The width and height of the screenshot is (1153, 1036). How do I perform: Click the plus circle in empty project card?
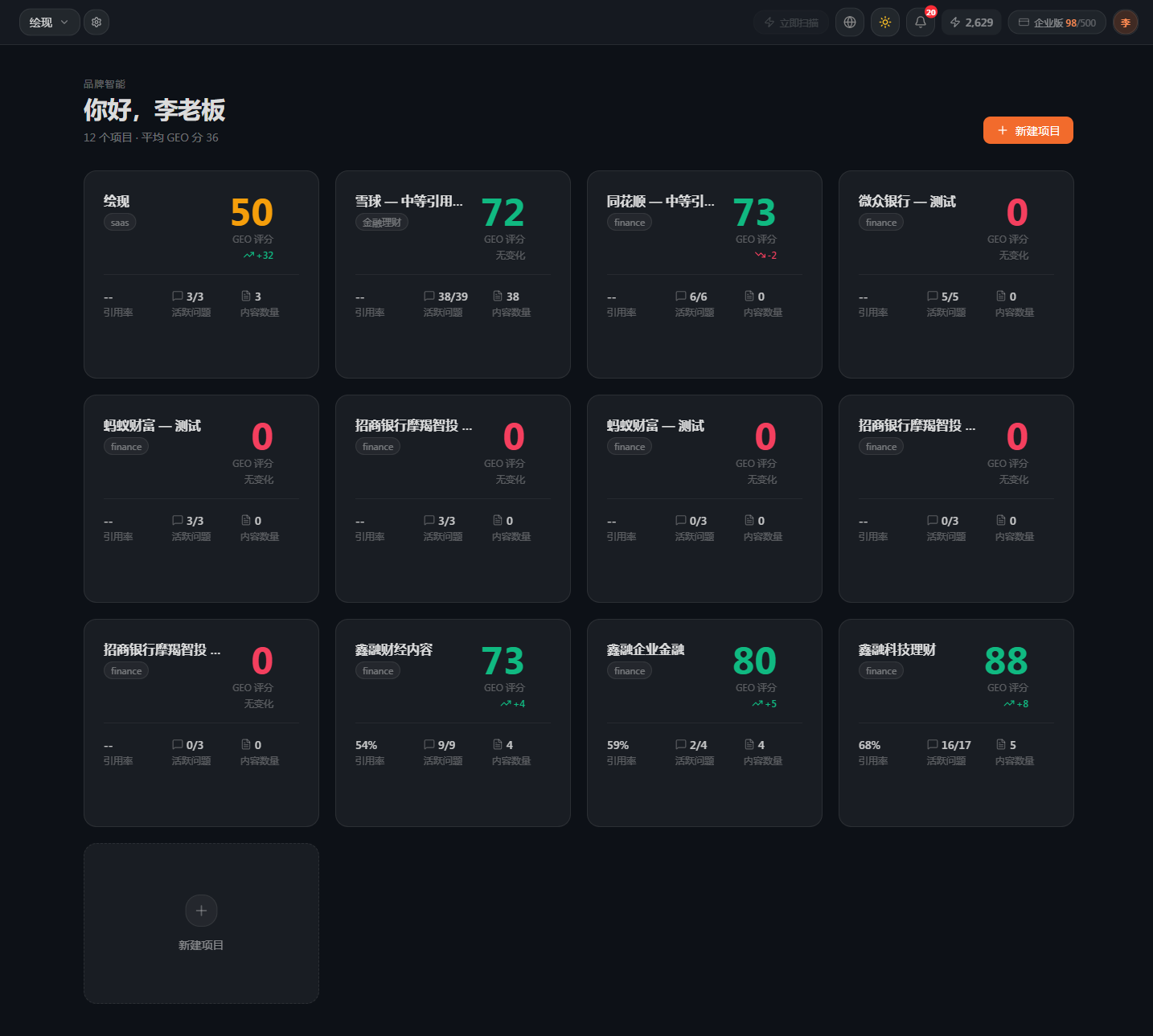click(x=201, y=911)
